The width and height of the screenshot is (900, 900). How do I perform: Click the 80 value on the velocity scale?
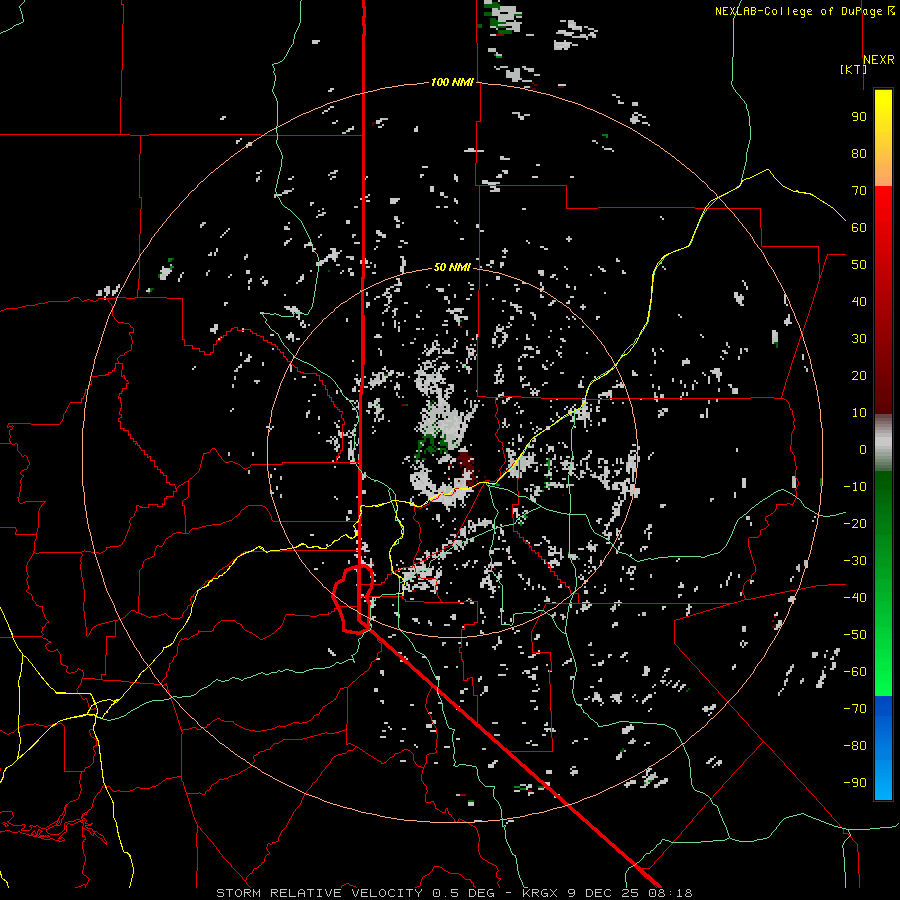click(x=859, y=153)
